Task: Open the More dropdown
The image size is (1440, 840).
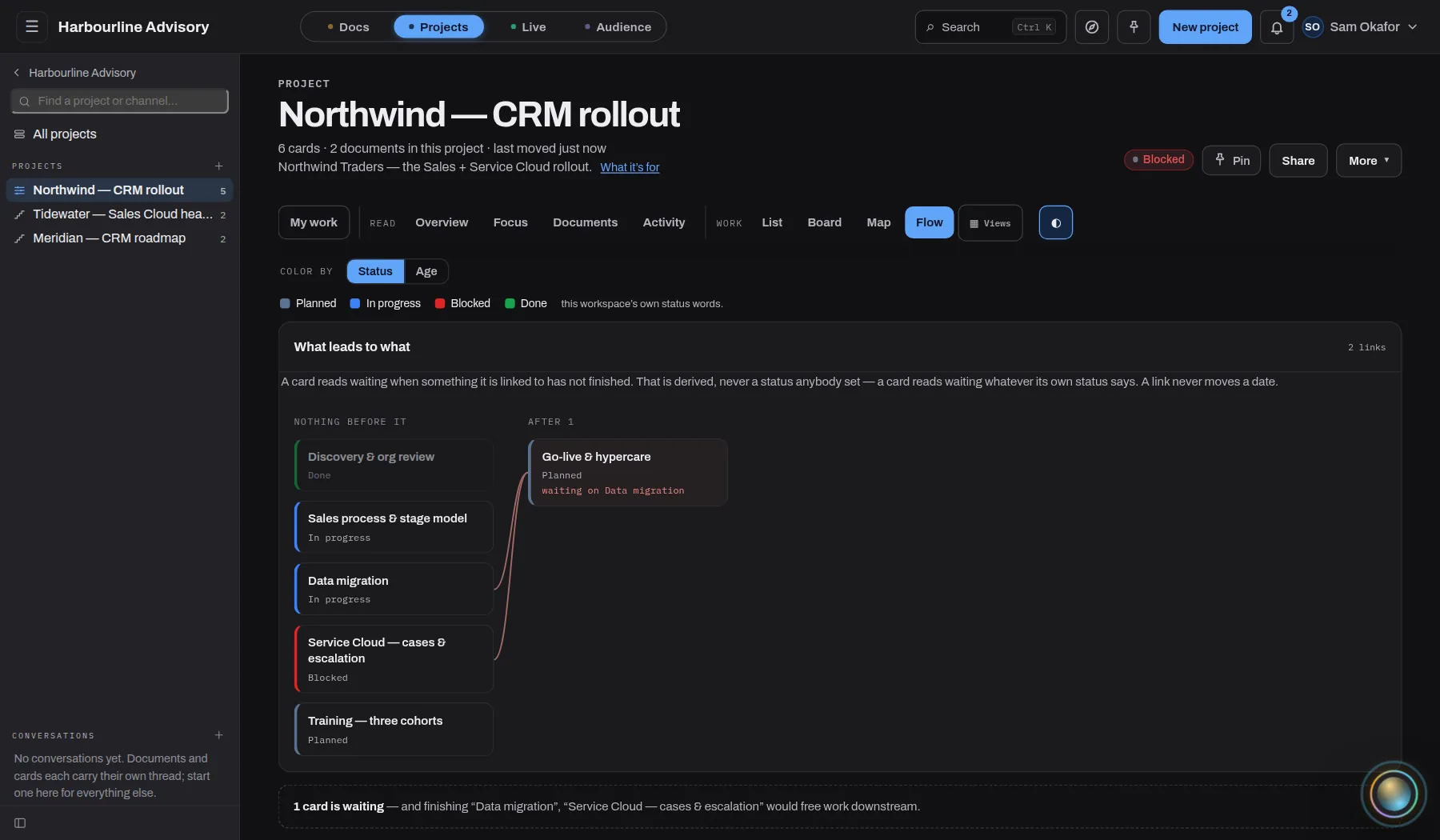Action: (1368, 161)
